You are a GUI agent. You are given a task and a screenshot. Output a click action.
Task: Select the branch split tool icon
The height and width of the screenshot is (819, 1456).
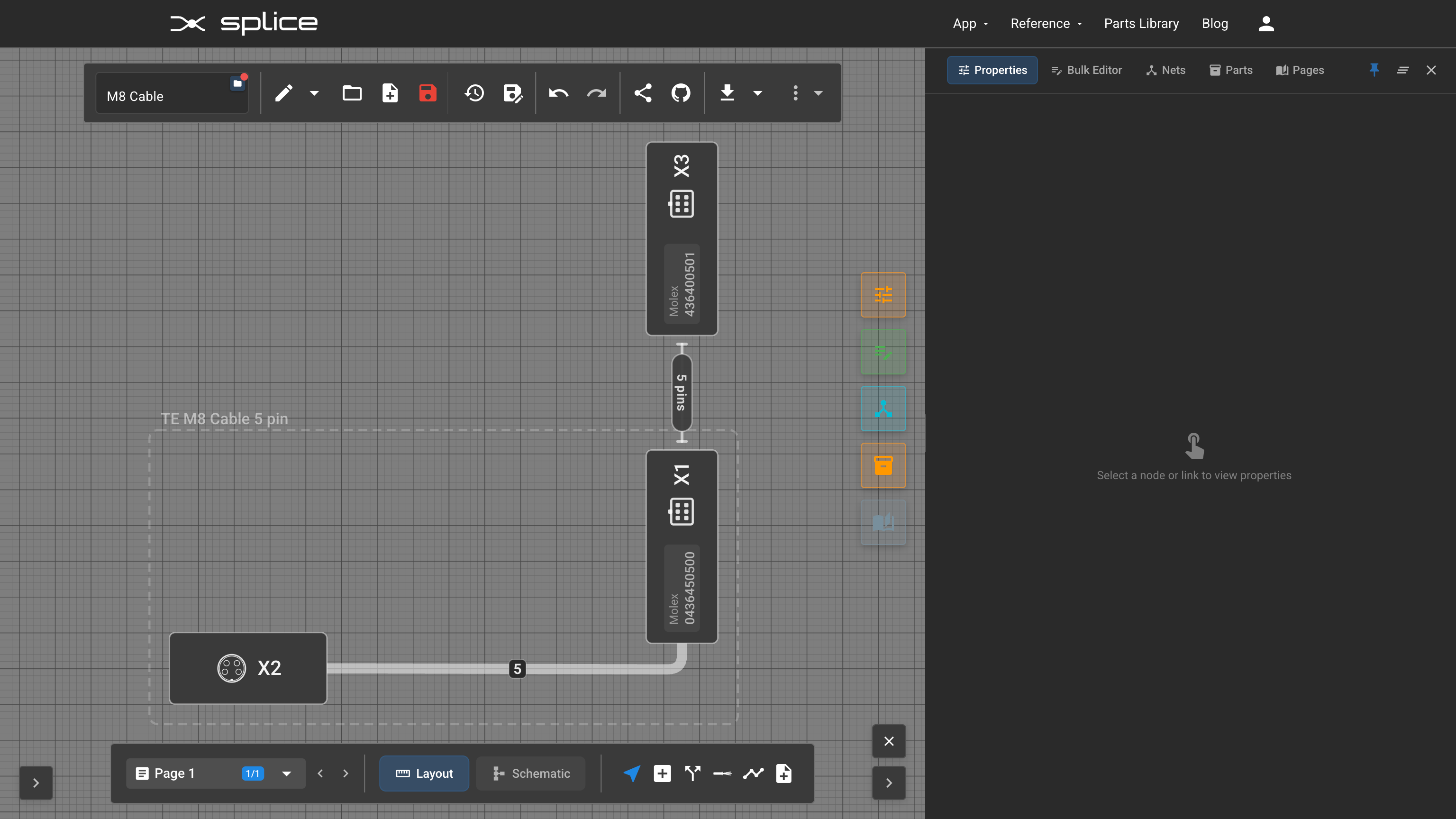tap(692, 773)
